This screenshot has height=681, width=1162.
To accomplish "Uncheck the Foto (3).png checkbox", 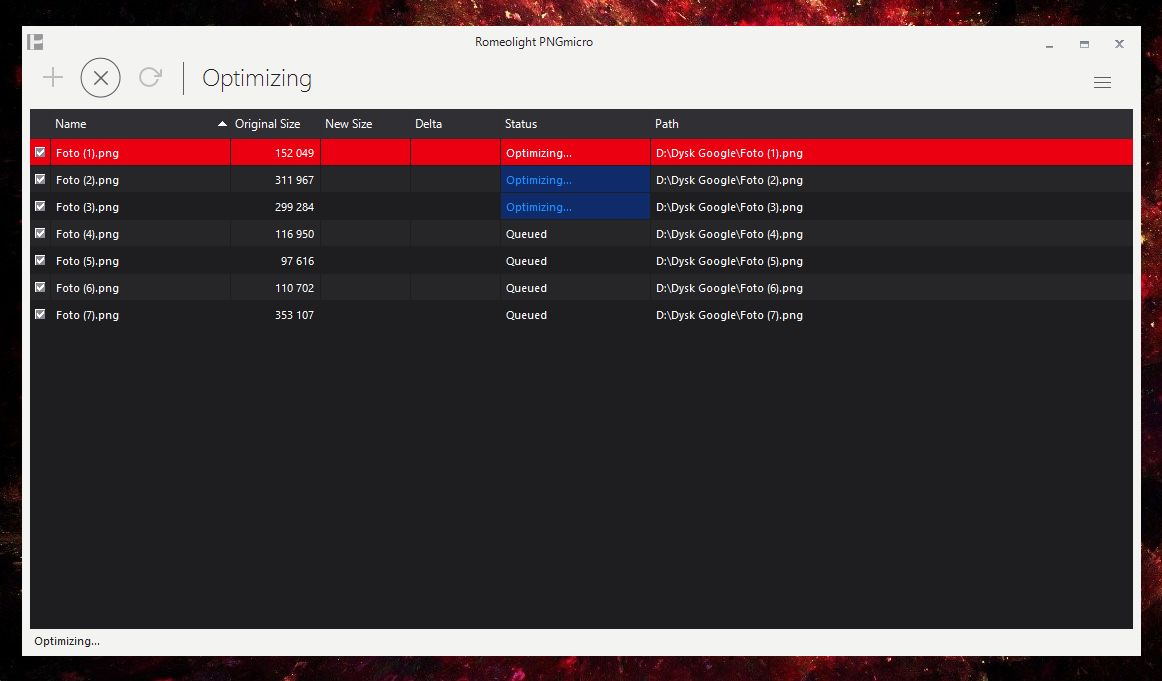I will point(40,207).
